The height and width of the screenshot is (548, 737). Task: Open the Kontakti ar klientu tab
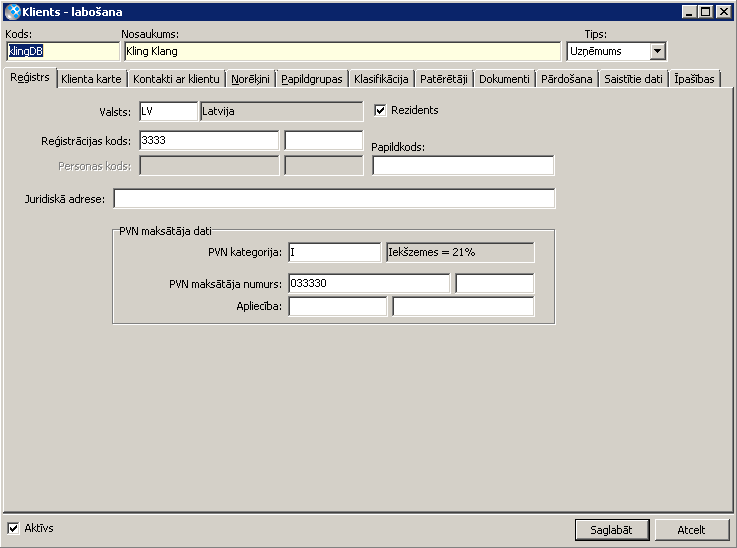click(x=176, y=78)
